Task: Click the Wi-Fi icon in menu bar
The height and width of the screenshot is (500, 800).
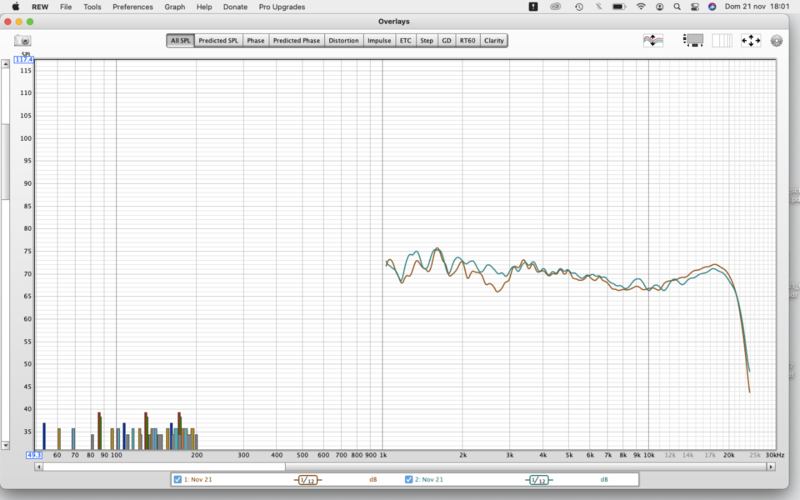Action: click(x=641, y=6)
